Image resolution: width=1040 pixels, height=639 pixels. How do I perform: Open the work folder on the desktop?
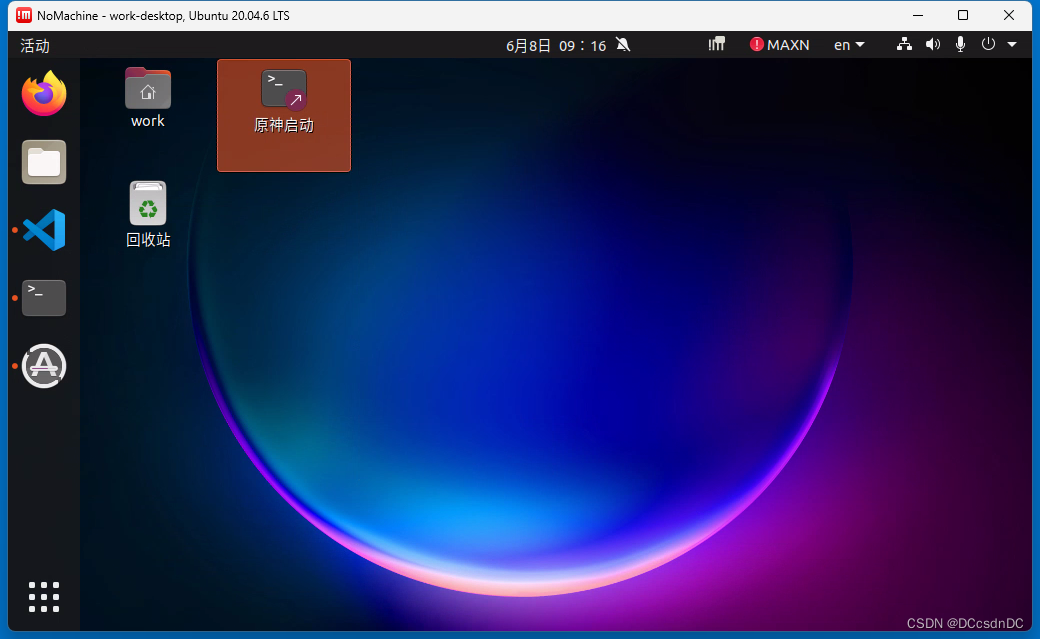point(147,88)
